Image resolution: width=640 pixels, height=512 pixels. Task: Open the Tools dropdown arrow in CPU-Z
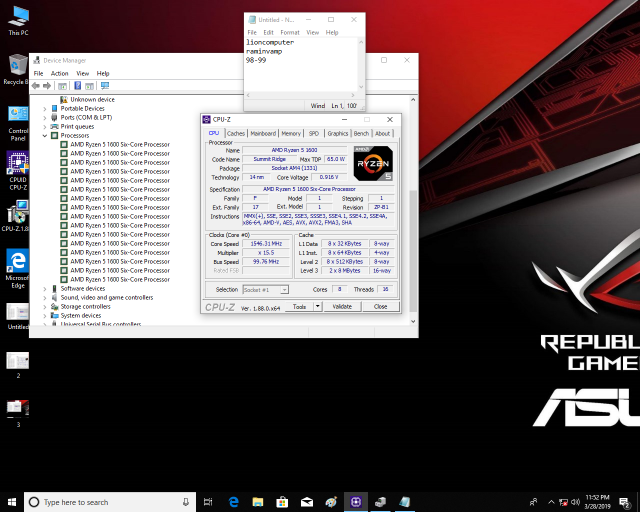[316, 306]
